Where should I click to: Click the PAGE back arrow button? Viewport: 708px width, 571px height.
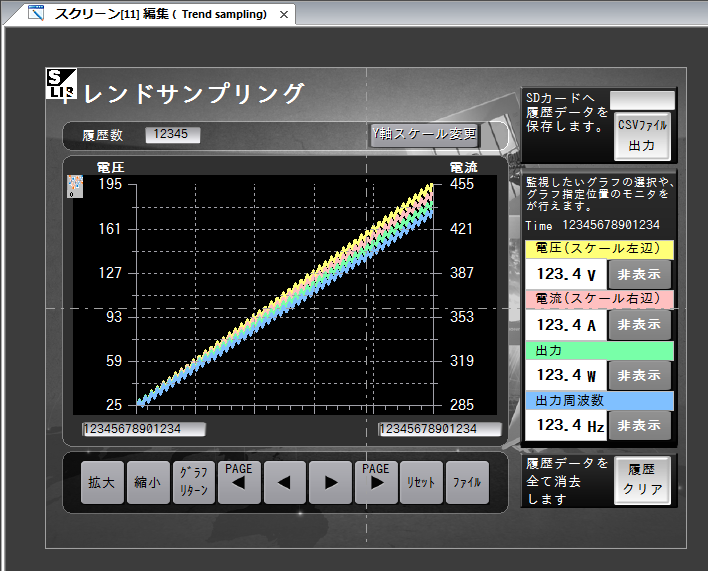pos(238,482)
